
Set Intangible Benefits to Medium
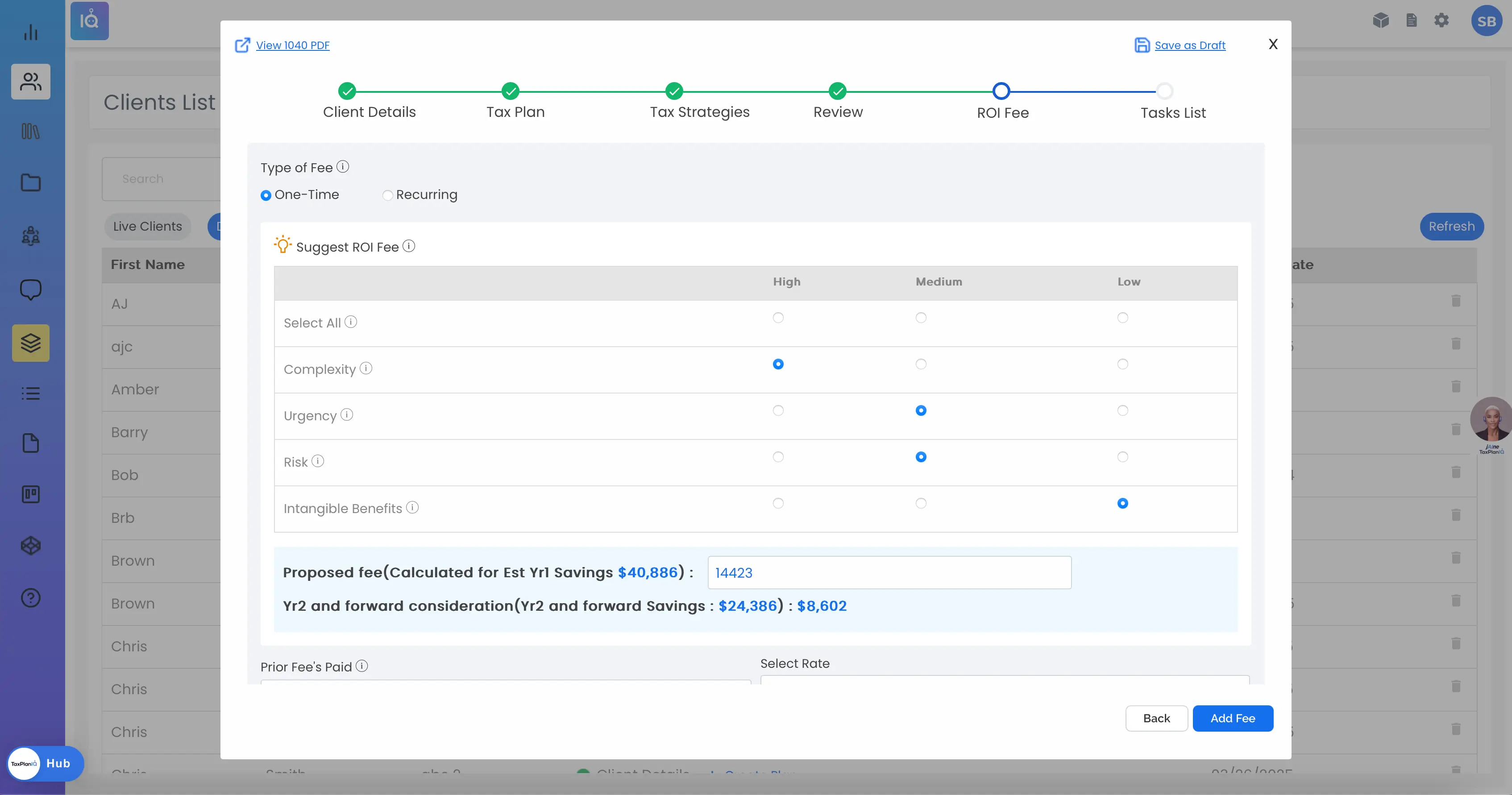[x=921, y=503]
